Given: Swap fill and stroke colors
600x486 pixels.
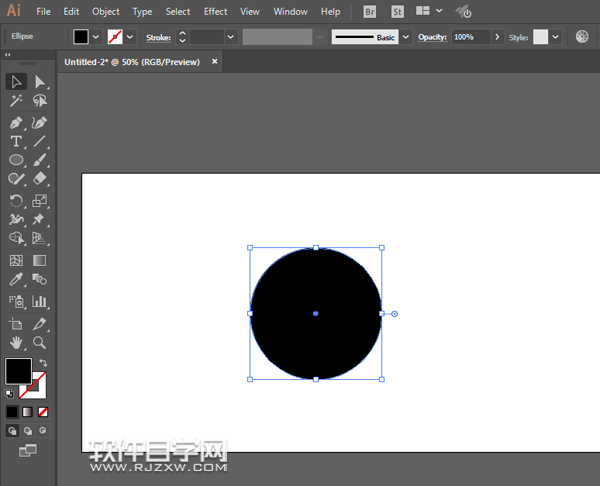Looking at the screenshot, I should (x=43, y=362).
